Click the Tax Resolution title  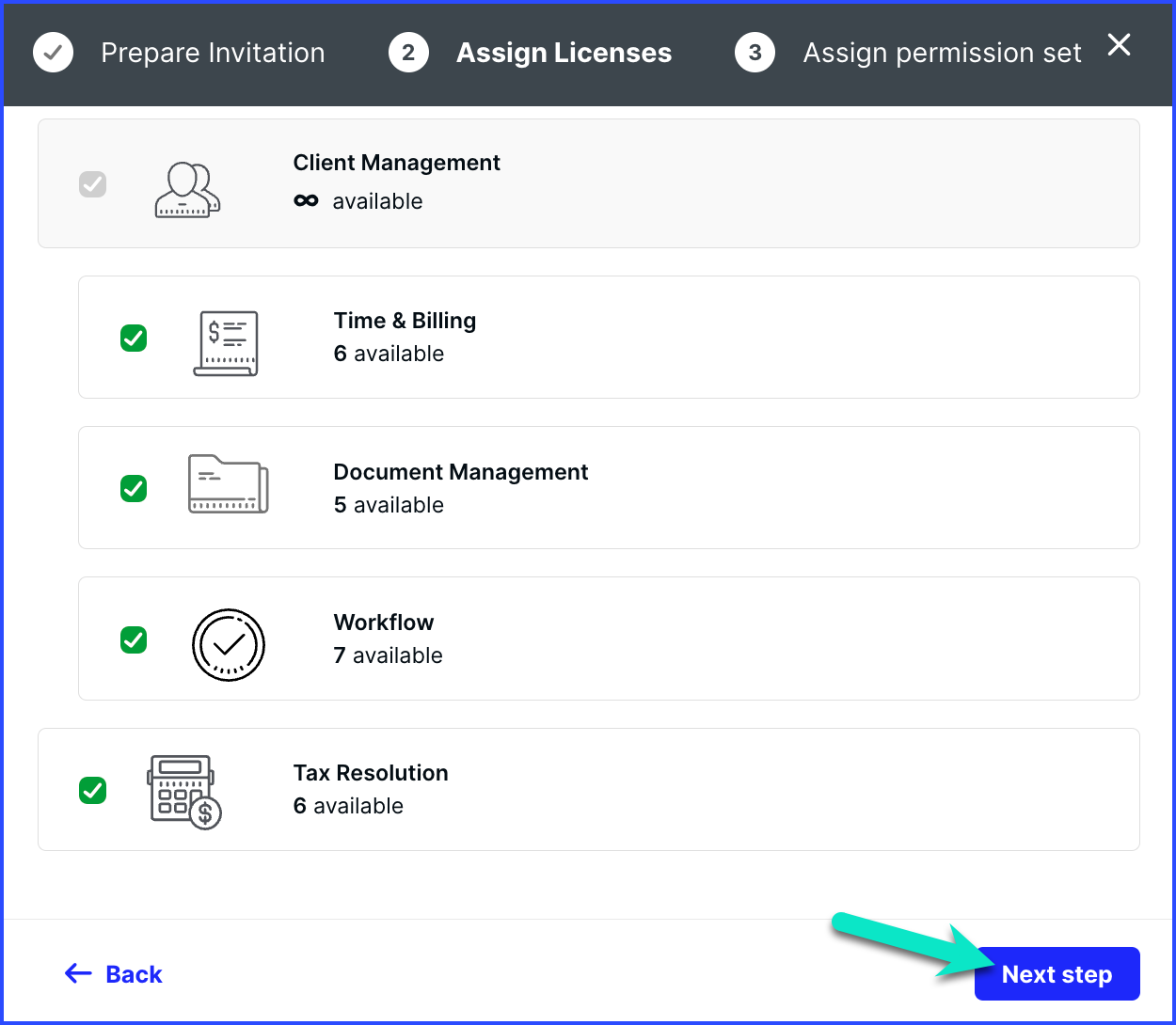click(371, 773)
